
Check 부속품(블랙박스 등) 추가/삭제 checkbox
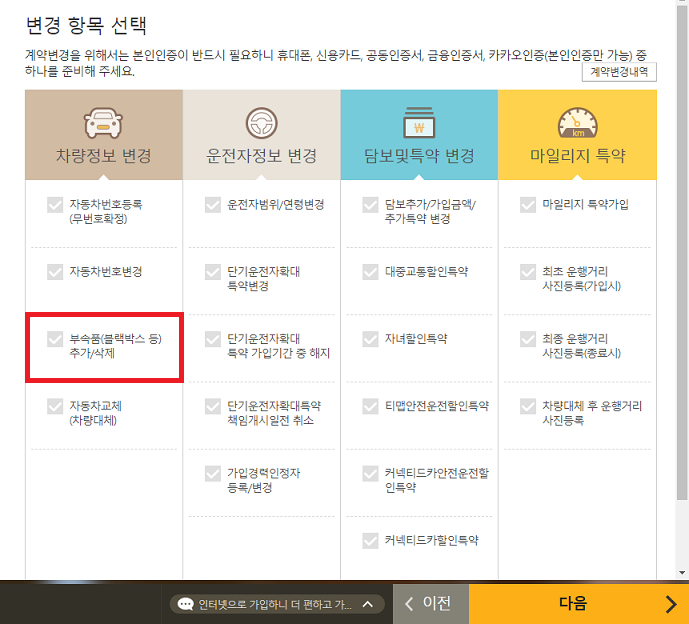click(55, 339)
